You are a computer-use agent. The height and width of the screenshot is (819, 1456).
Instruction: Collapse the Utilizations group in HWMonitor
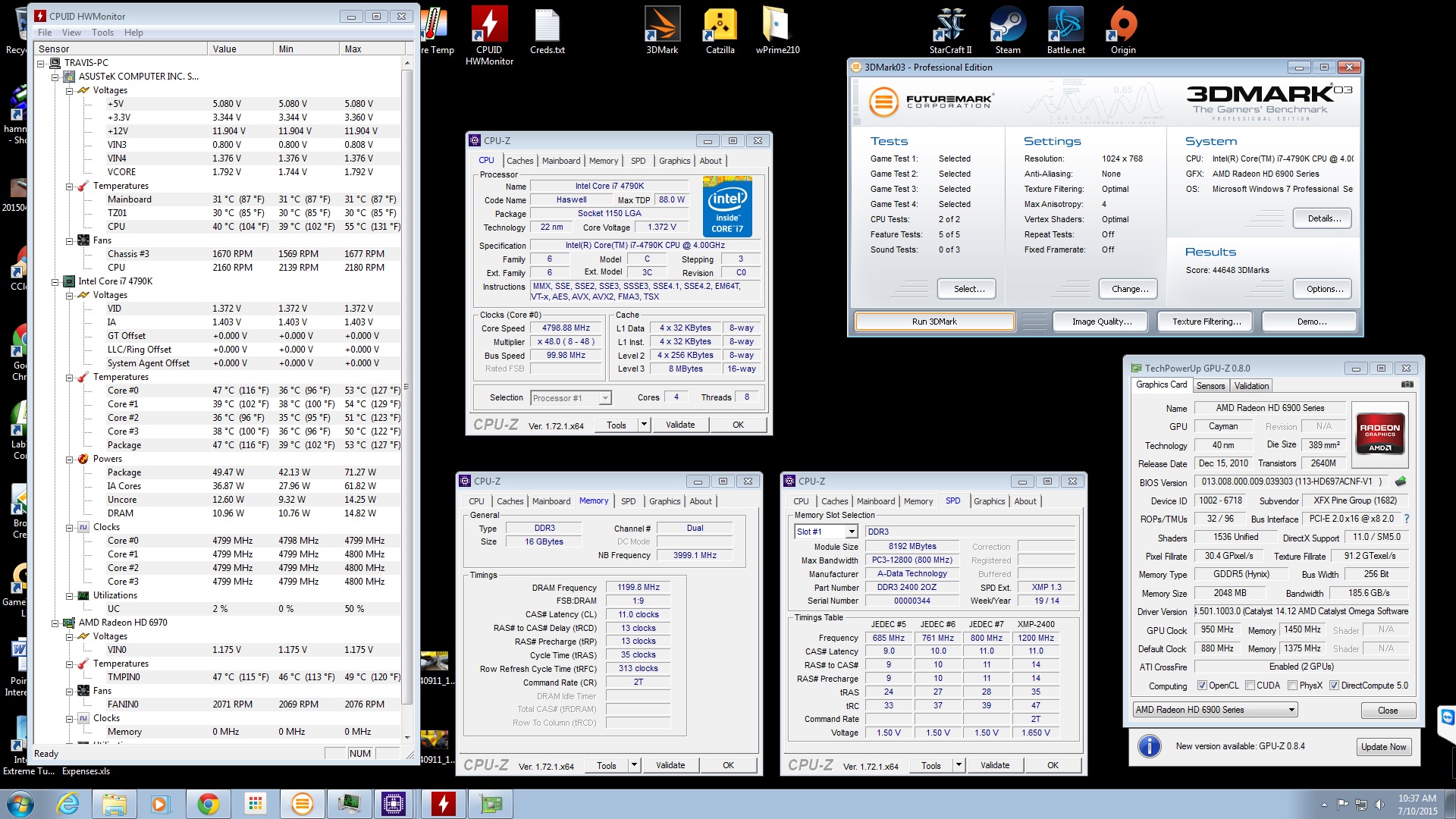(70, 596)
